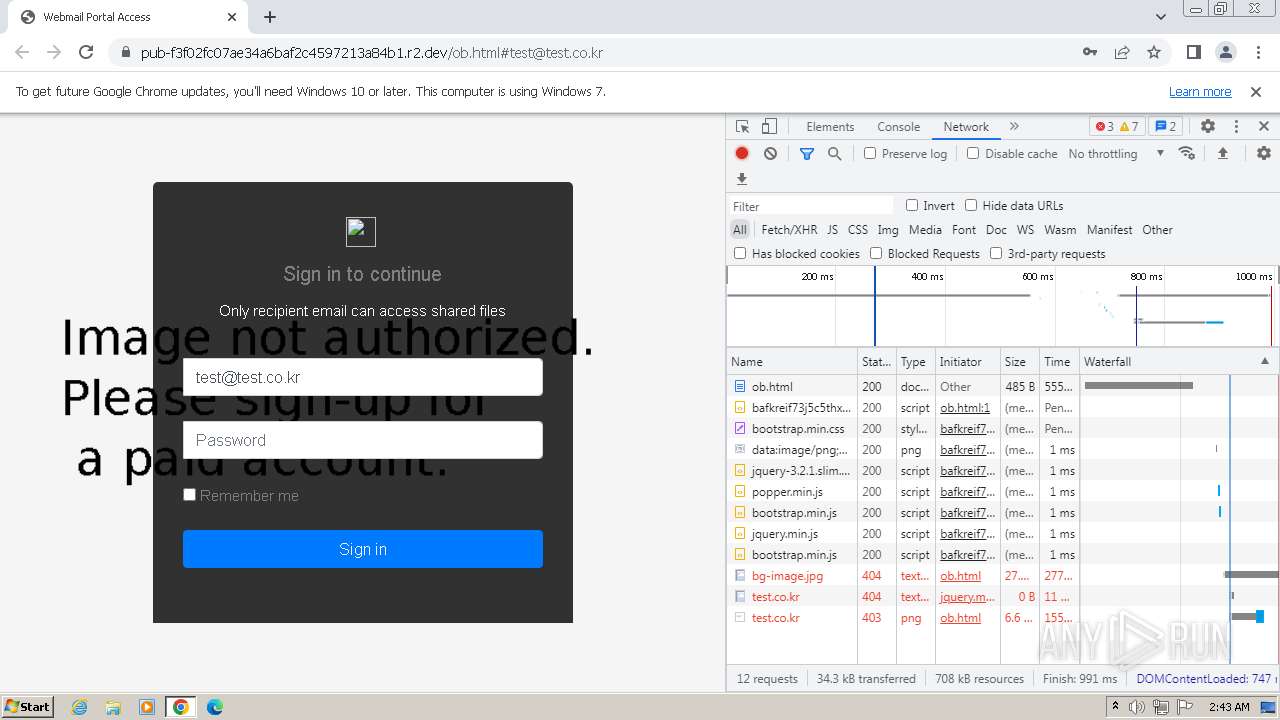Select the inspect element picker icon
The image size is (1280, 720).
(742, 127)
